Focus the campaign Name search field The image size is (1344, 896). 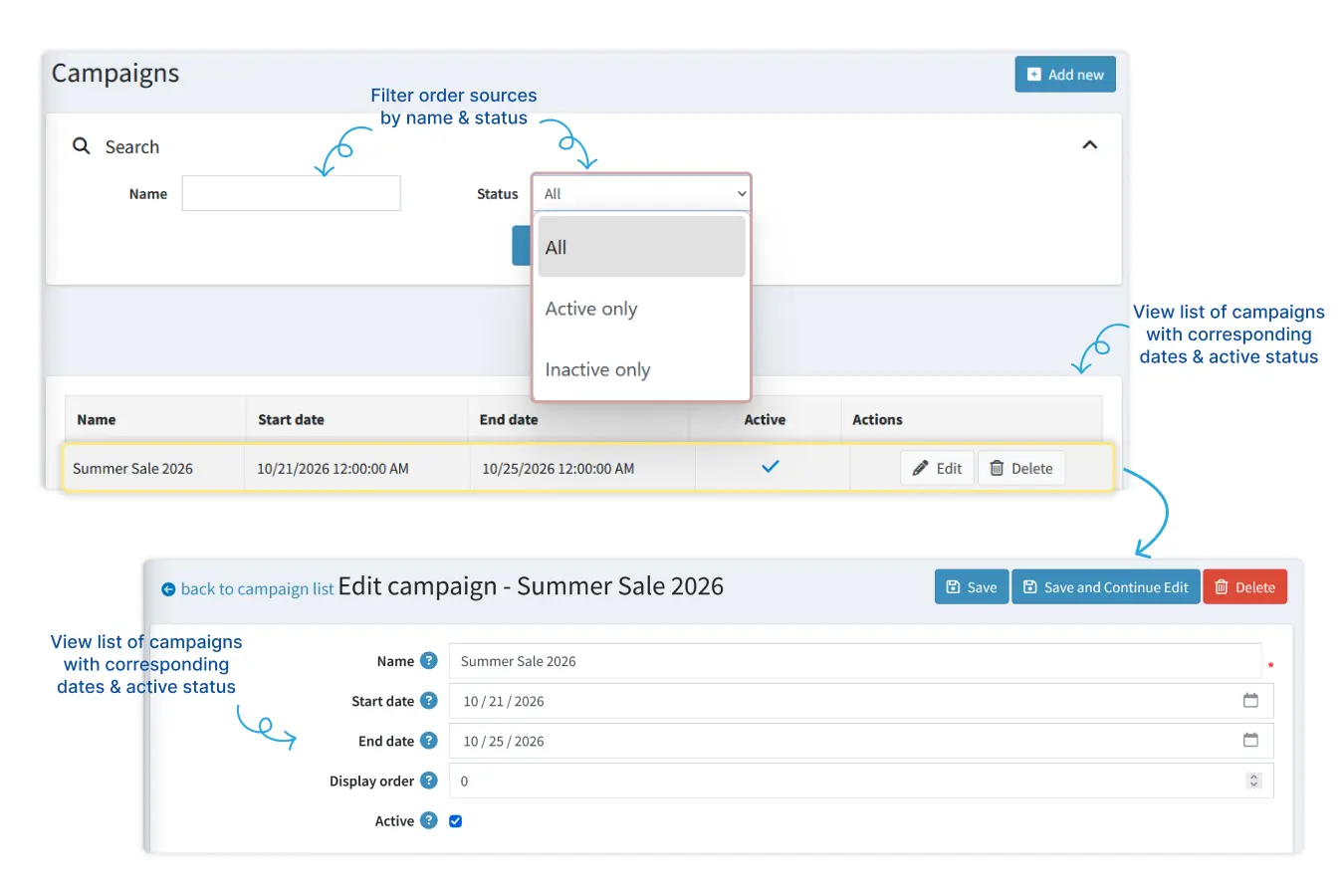(x=291, y=193)
